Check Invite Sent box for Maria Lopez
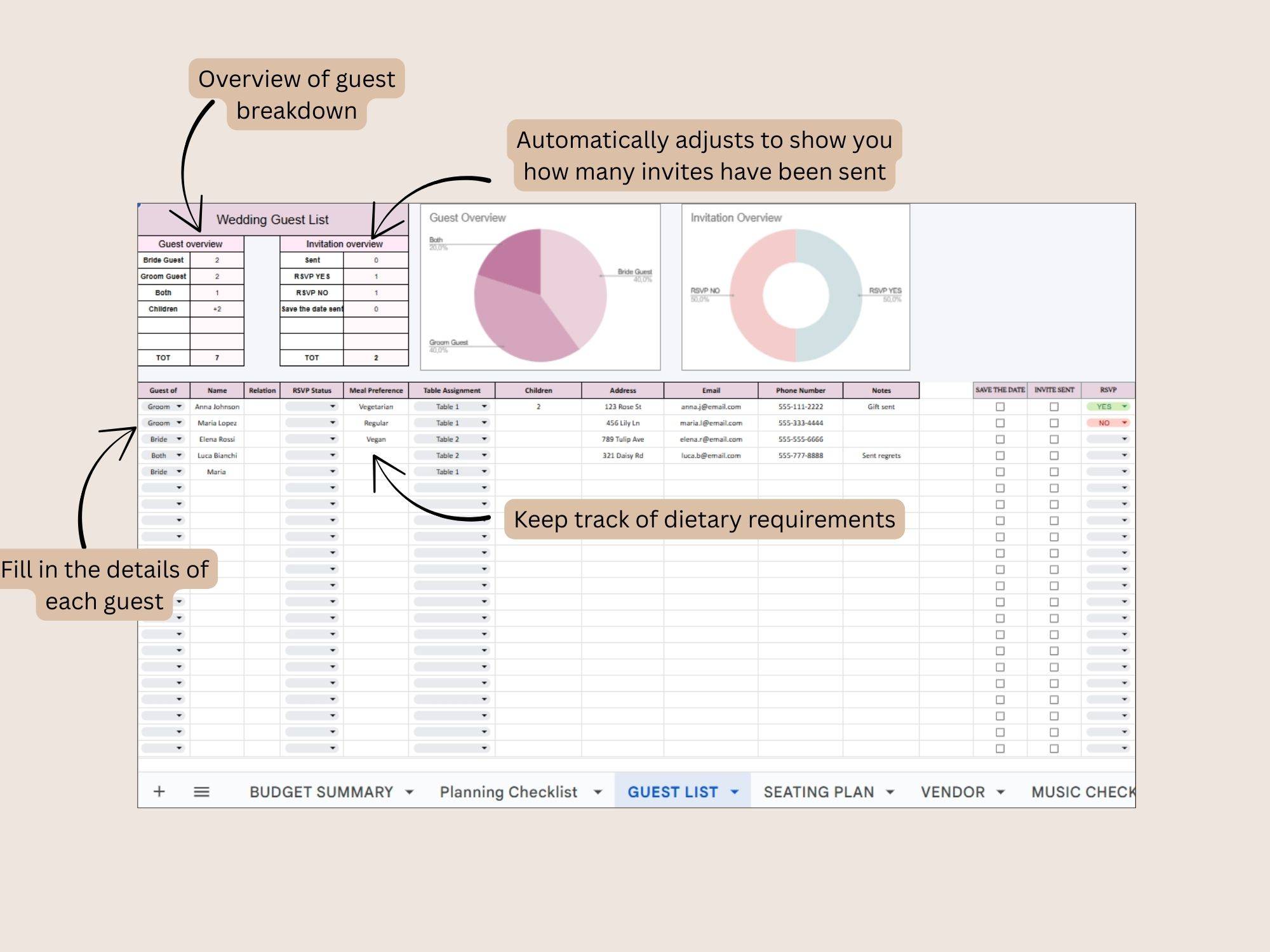Screen dimensions: 1270x952 (x=1054, y=423)
